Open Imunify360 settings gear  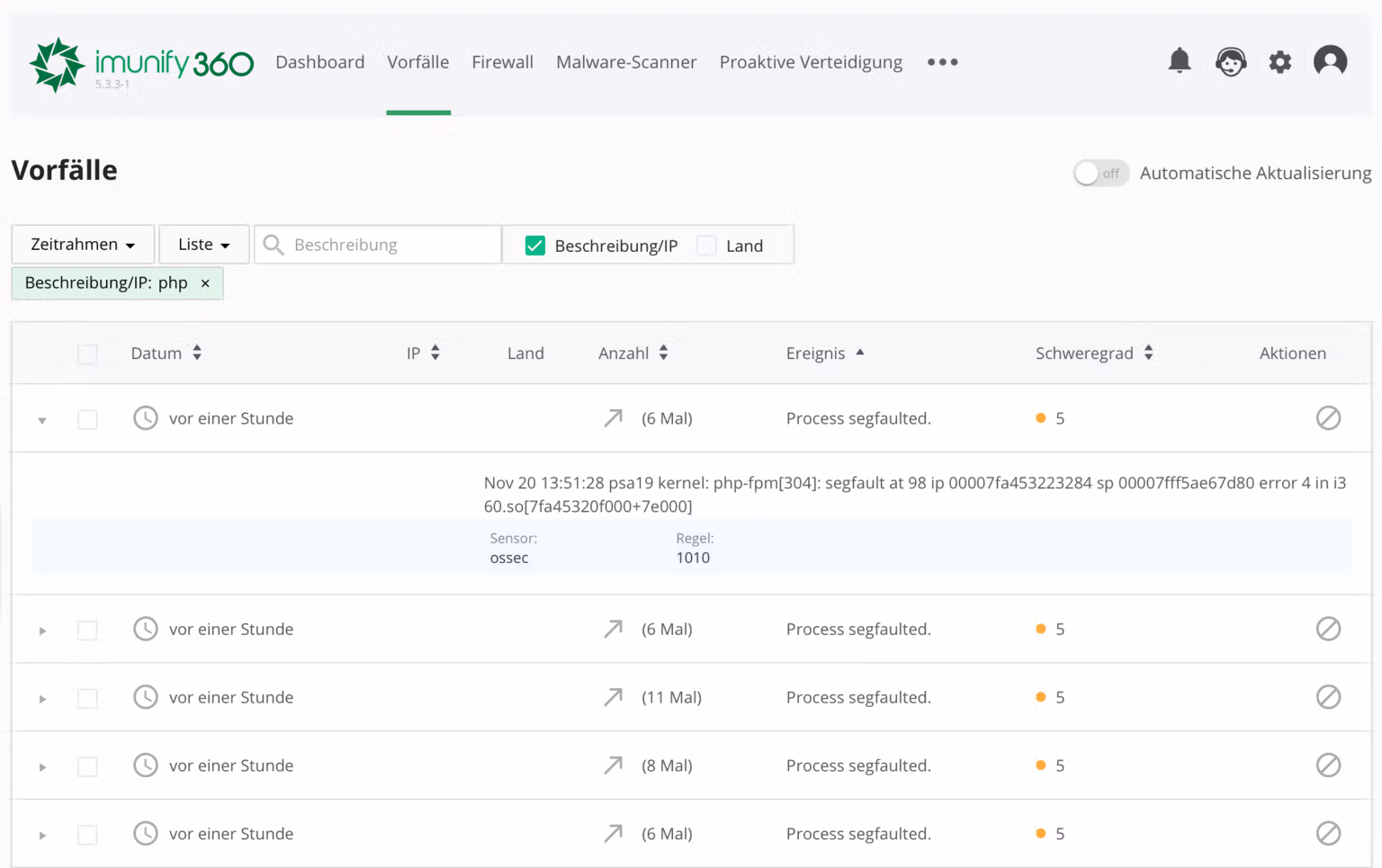click(1279, 61)
